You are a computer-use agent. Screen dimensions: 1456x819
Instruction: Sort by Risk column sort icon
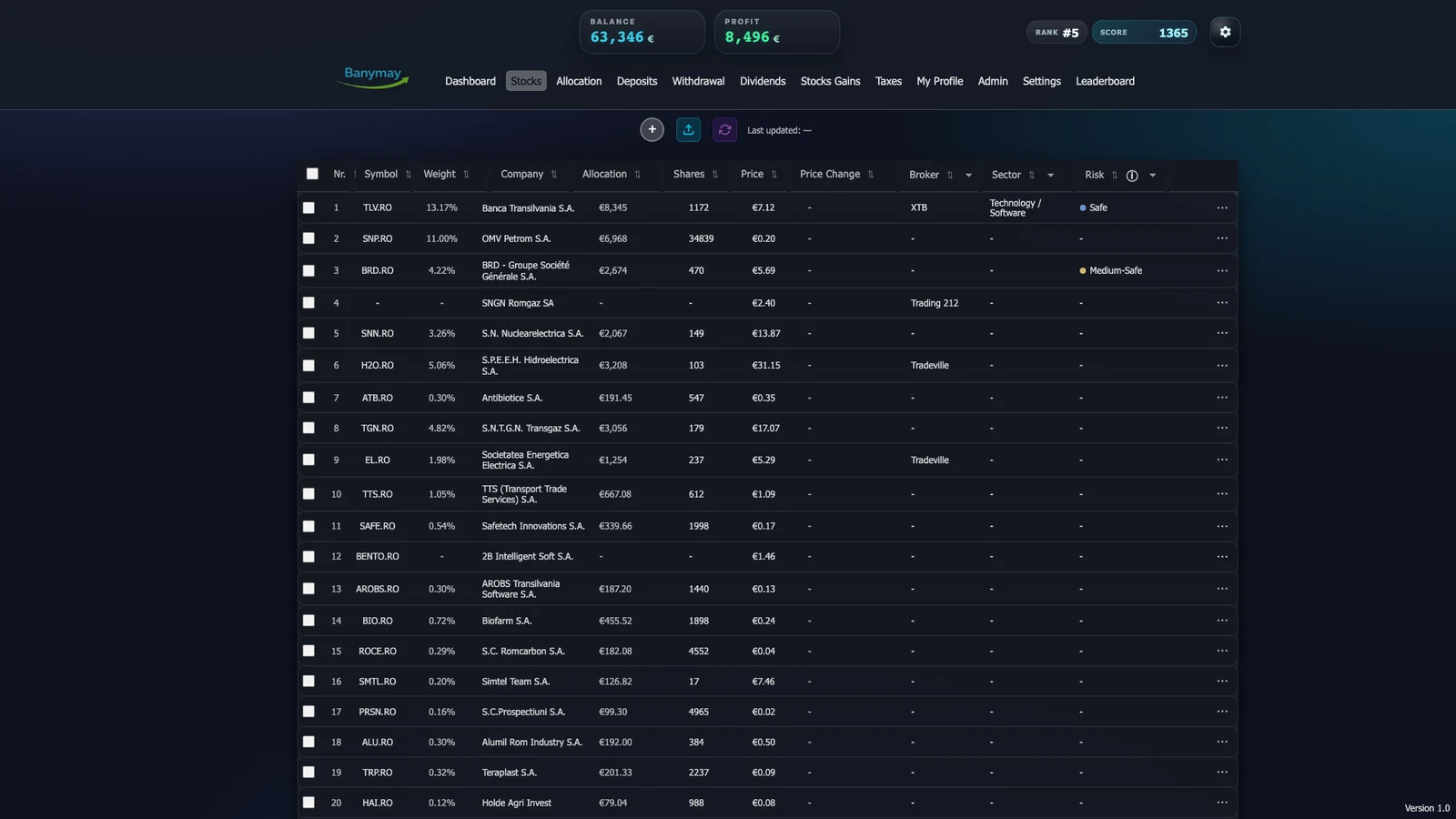[x=1114, y=176]
